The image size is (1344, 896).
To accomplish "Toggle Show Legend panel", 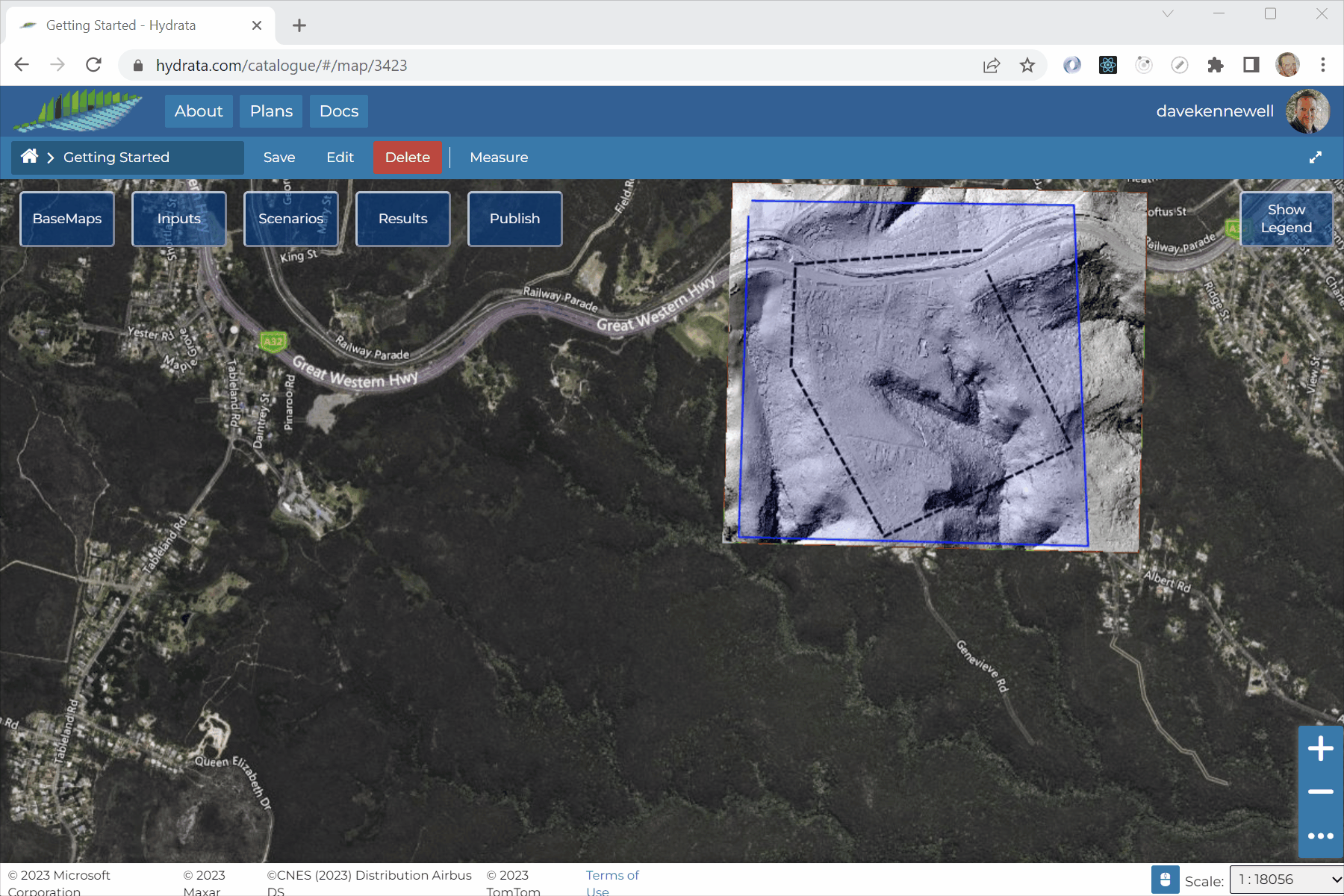I will tap(1286, 219).
